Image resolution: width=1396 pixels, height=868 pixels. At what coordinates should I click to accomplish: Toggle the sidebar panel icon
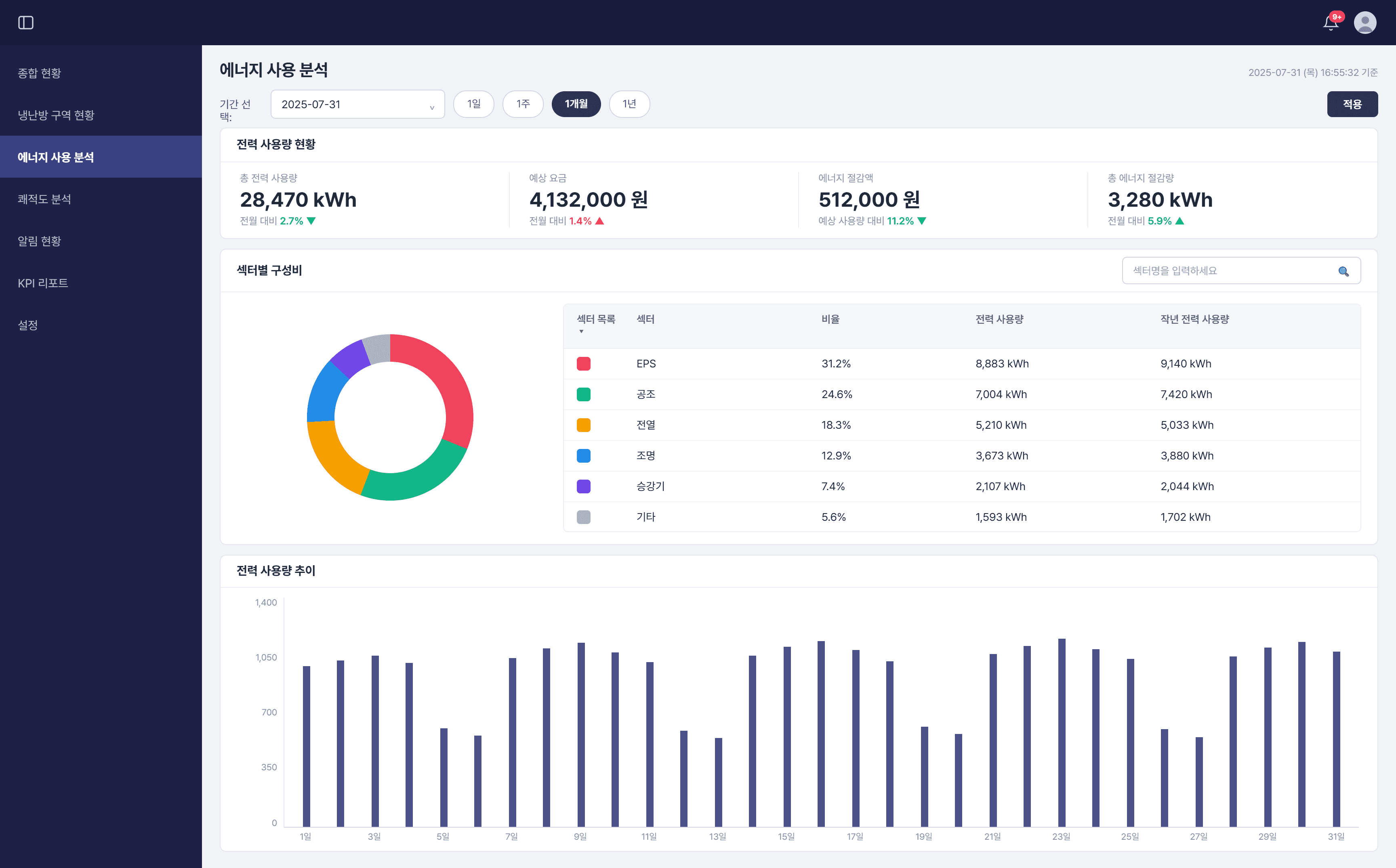pos(26,22)
